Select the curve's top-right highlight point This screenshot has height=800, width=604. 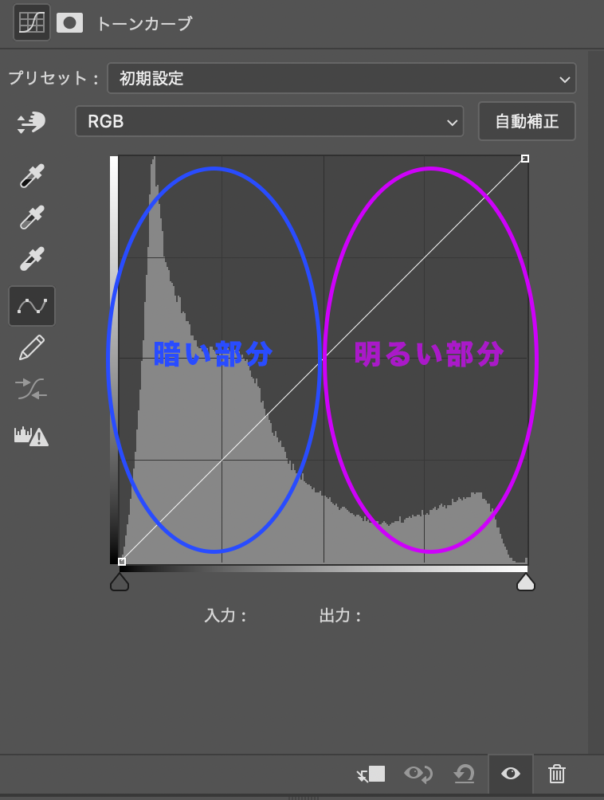click(x=525, y=159)
